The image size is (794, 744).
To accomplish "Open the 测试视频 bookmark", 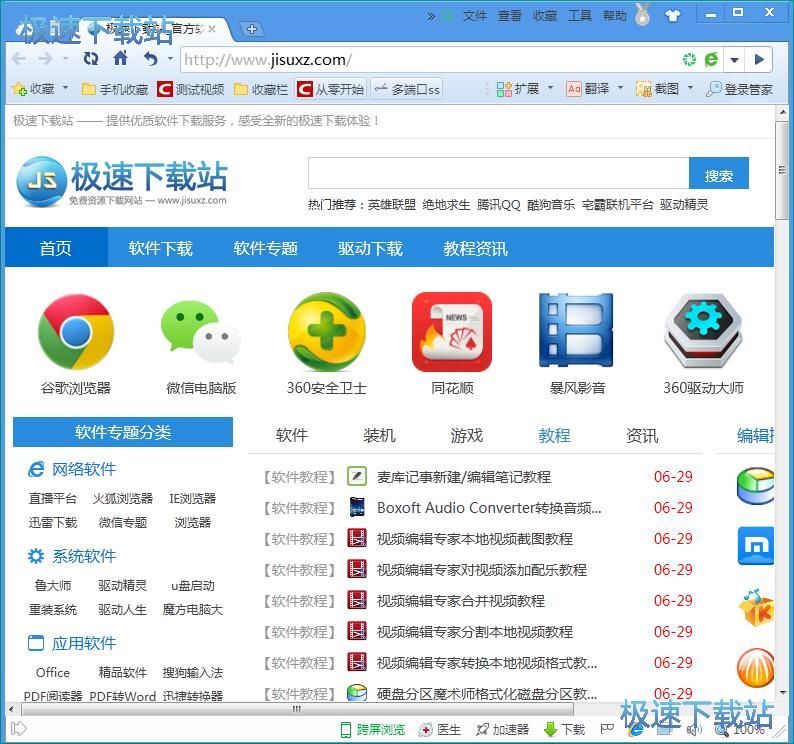I will pos(191,89).
